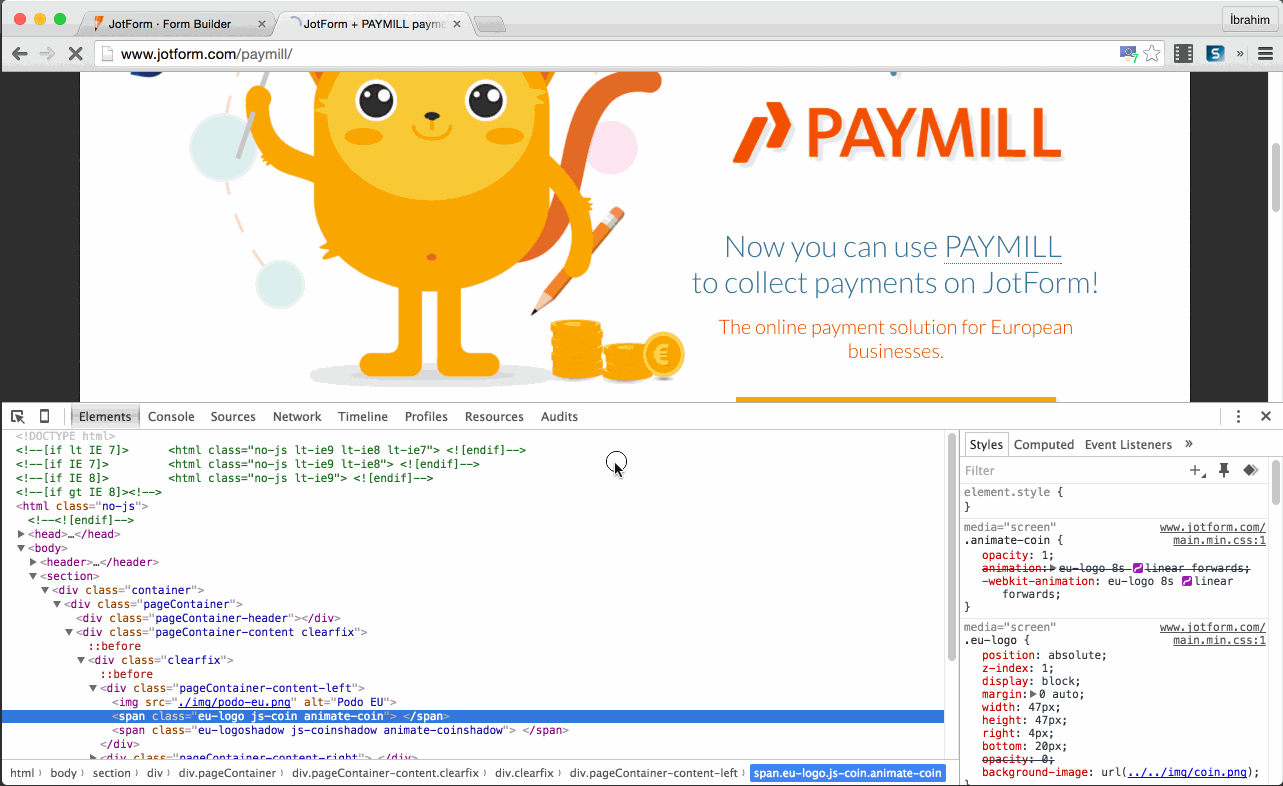Click the web page vertical scrollbar thumb

(x=1276, y=178)
